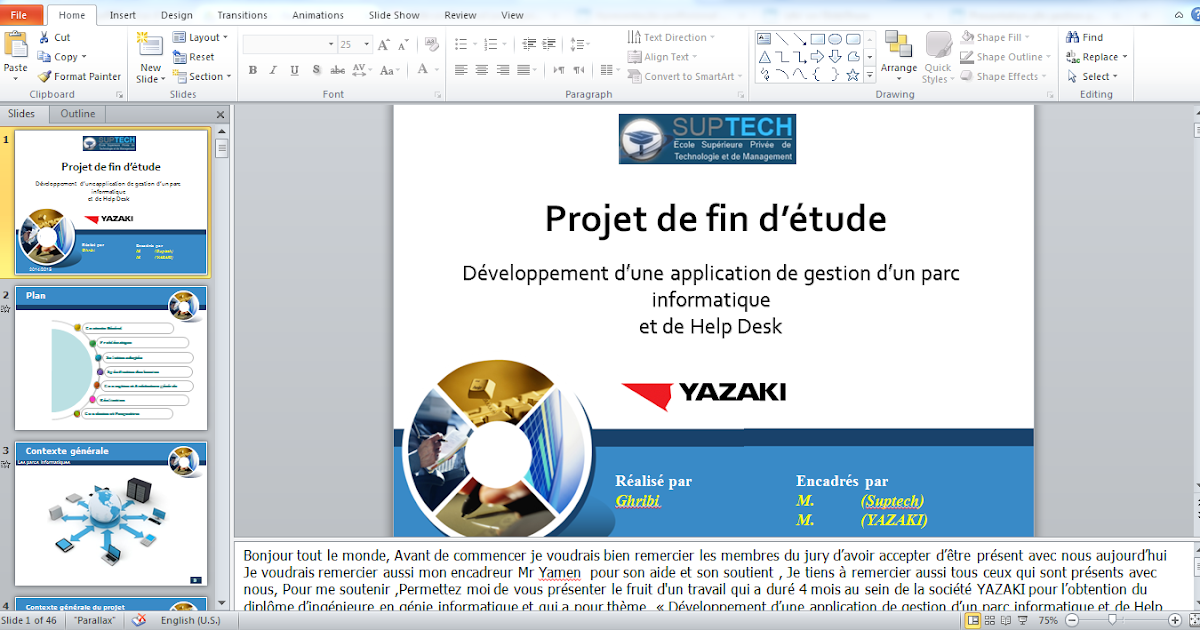Click the Slide Show tab
Screen dimensions: 1200x630
tap(392, 16)
